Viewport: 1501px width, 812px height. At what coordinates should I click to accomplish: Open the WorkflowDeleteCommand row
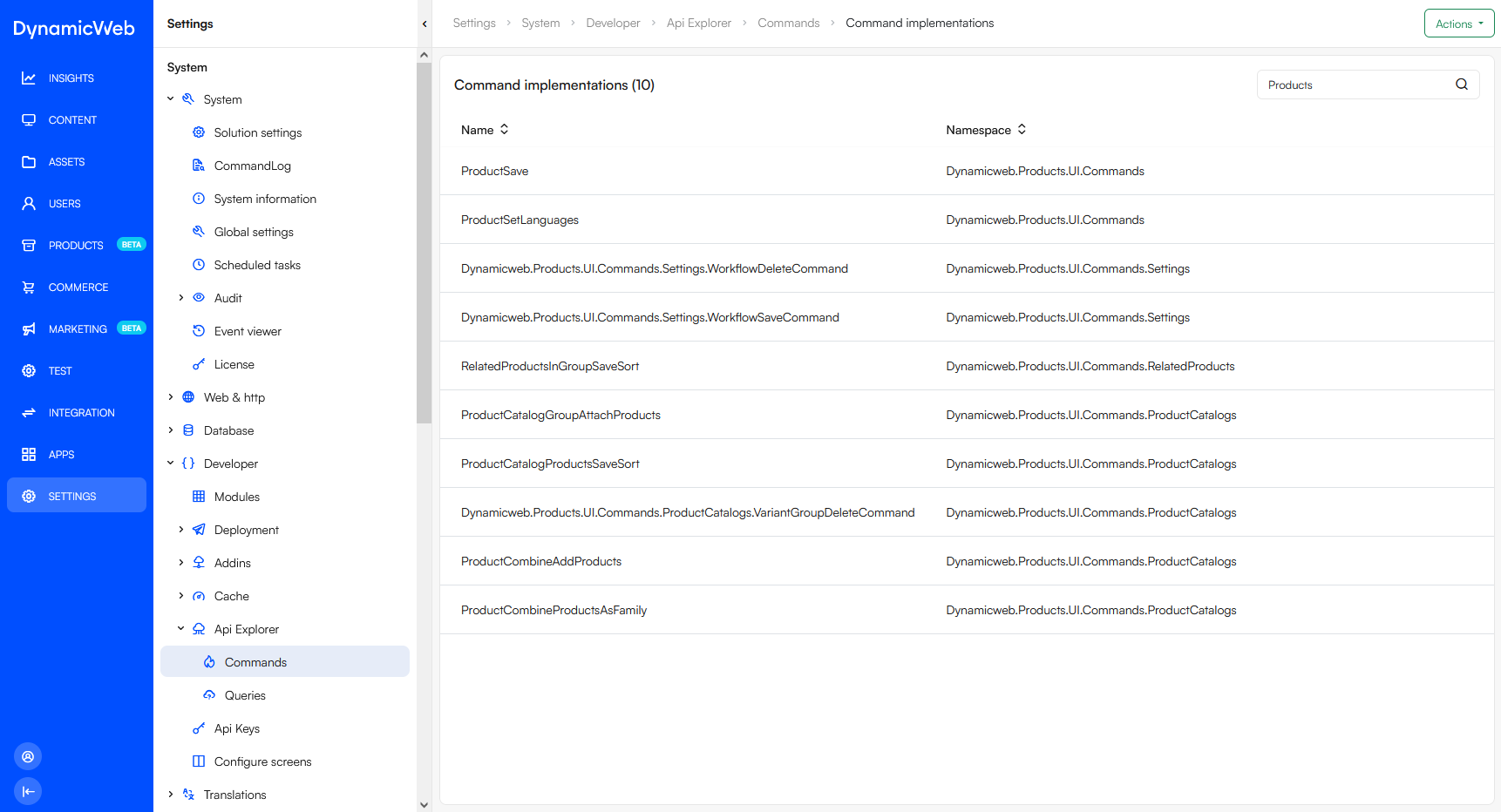(x=967, y=268)
